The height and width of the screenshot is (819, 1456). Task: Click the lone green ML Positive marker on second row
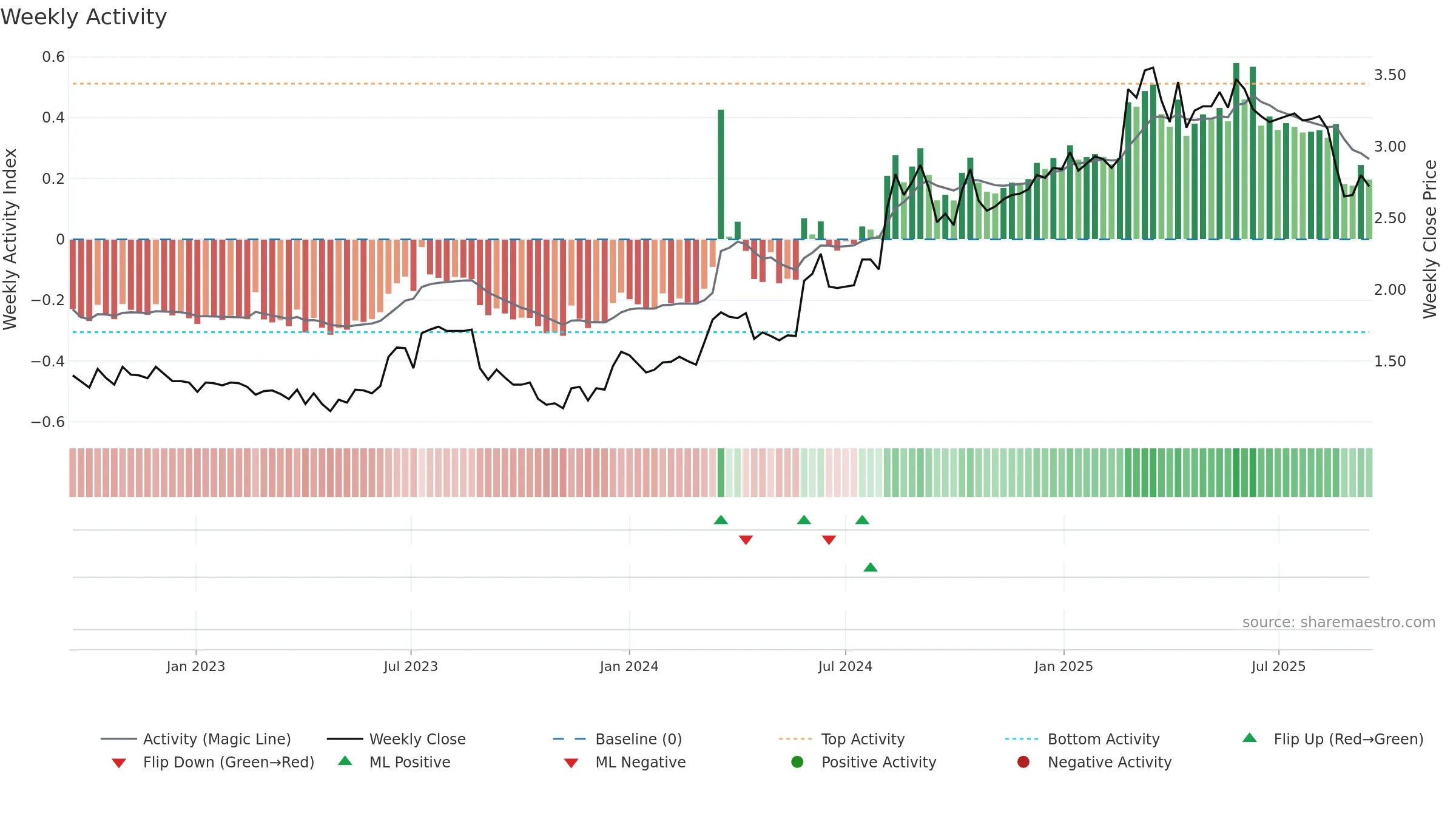[x=871, y=567]
